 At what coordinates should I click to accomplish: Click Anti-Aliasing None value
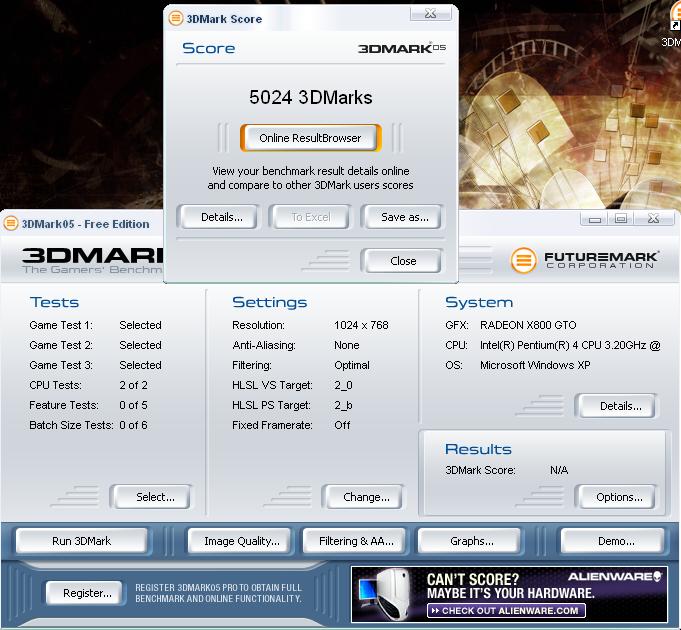point(347,345)
